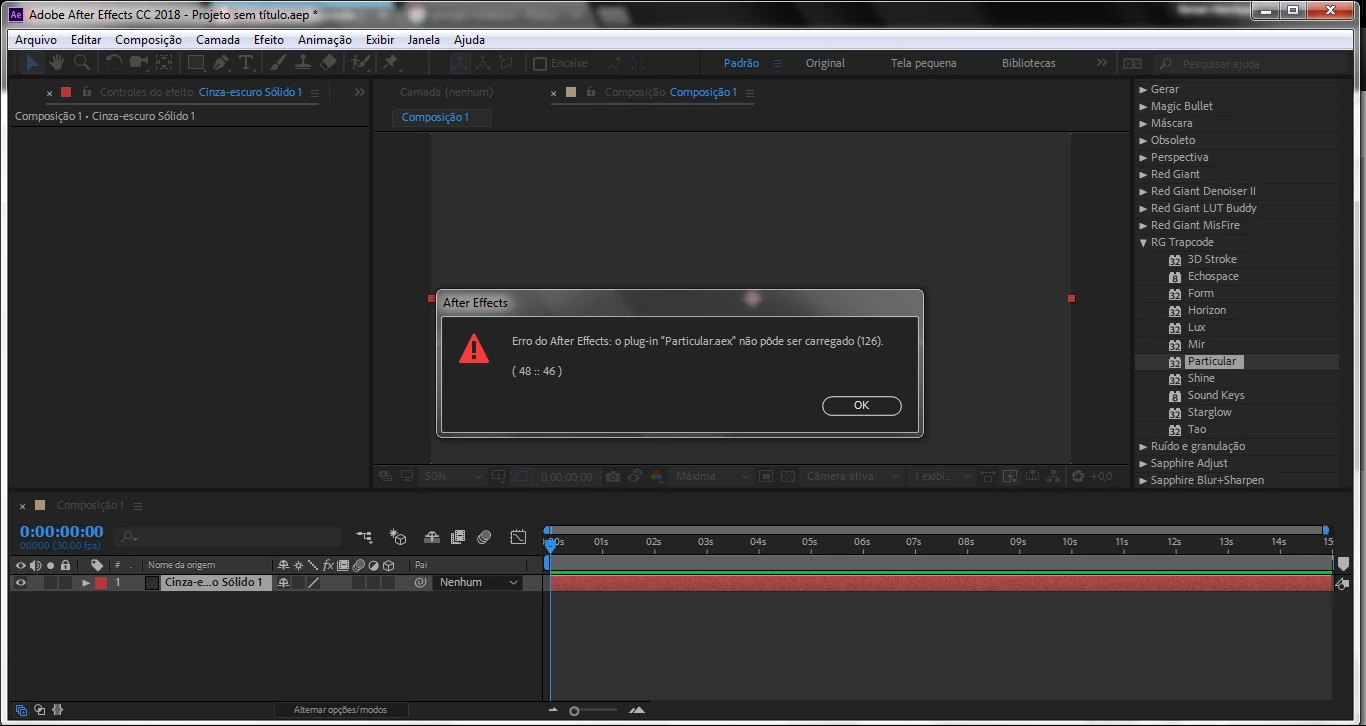1366x726 pixels.
Task: Select the Rotation tool
Action: tap(114, 63)
